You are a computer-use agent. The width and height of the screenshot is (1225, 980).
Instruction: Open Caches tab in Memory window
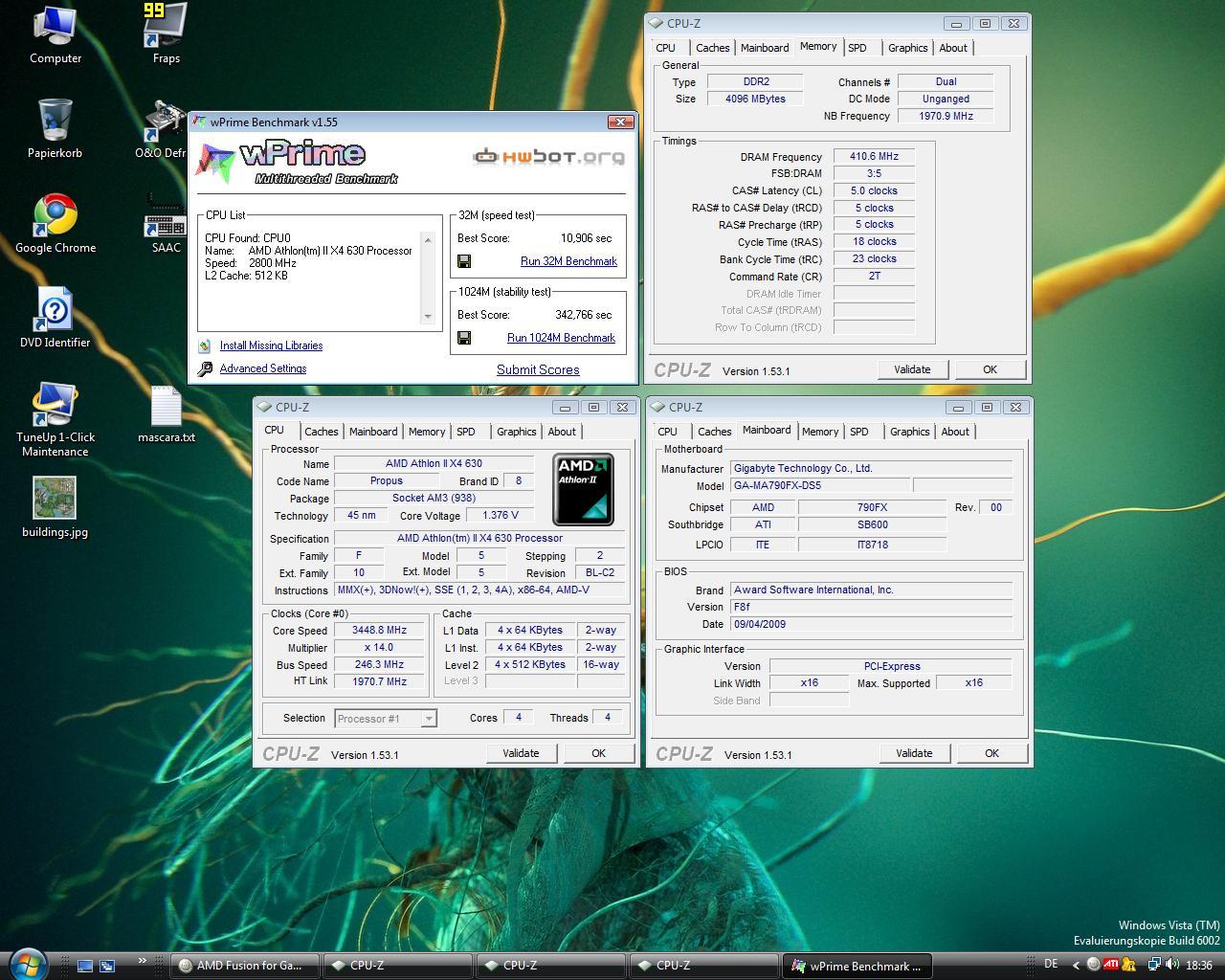(713, 48)
